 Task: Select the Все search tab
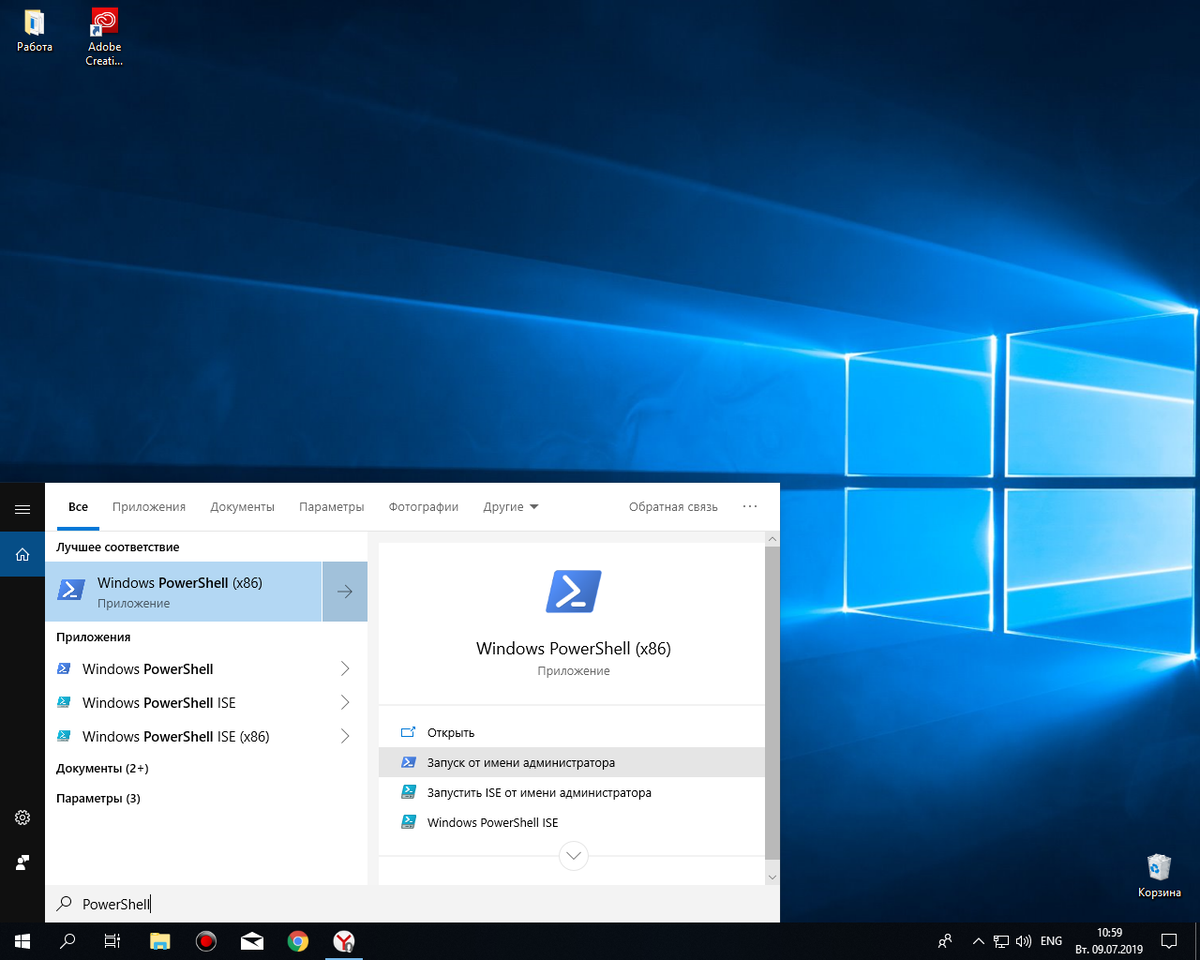[x=78, y=507]
